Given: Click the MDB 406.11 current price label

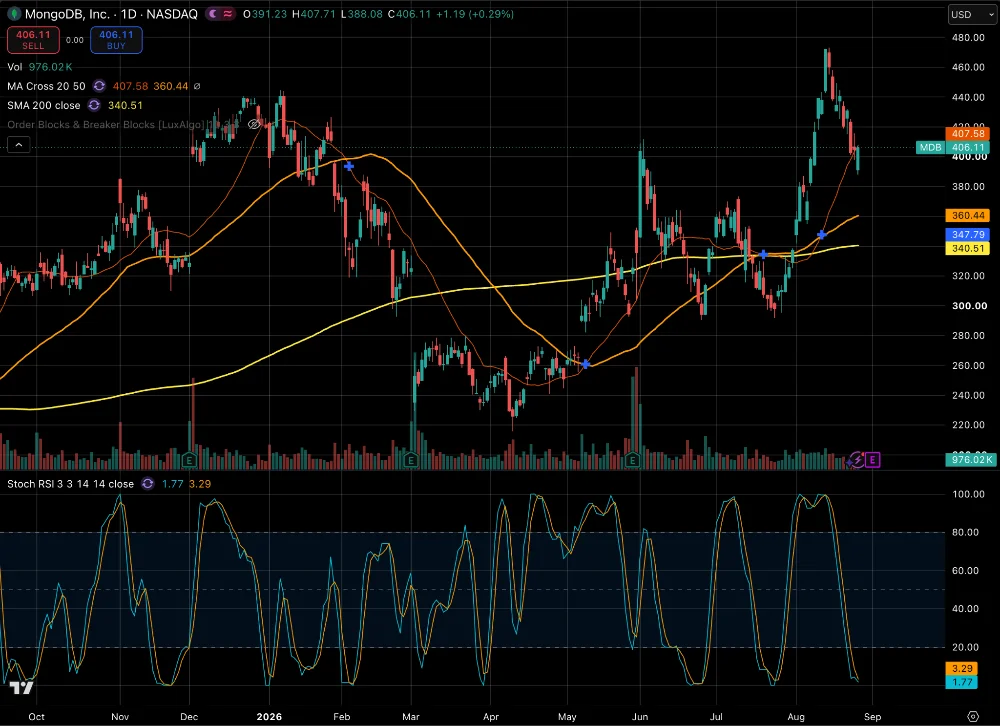Looking at the screenshot, I should [953, 147].
